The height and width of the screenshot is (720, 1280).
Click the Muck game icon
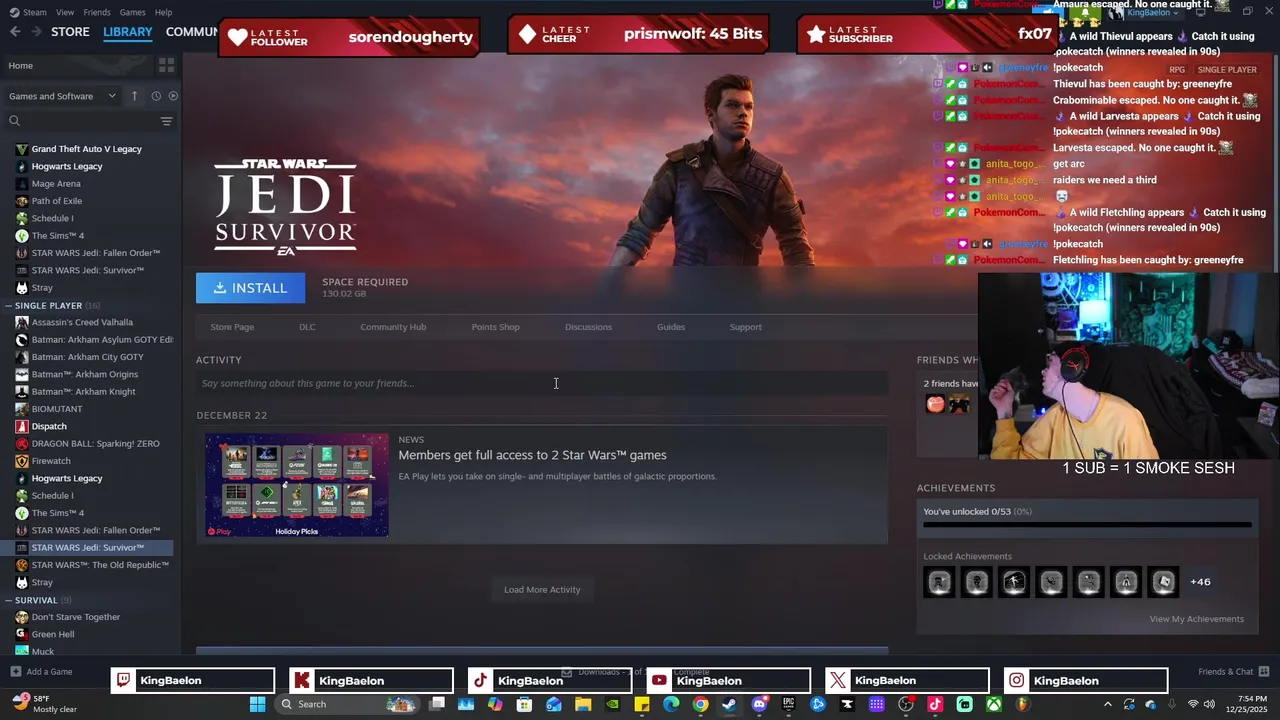[22, 652]
